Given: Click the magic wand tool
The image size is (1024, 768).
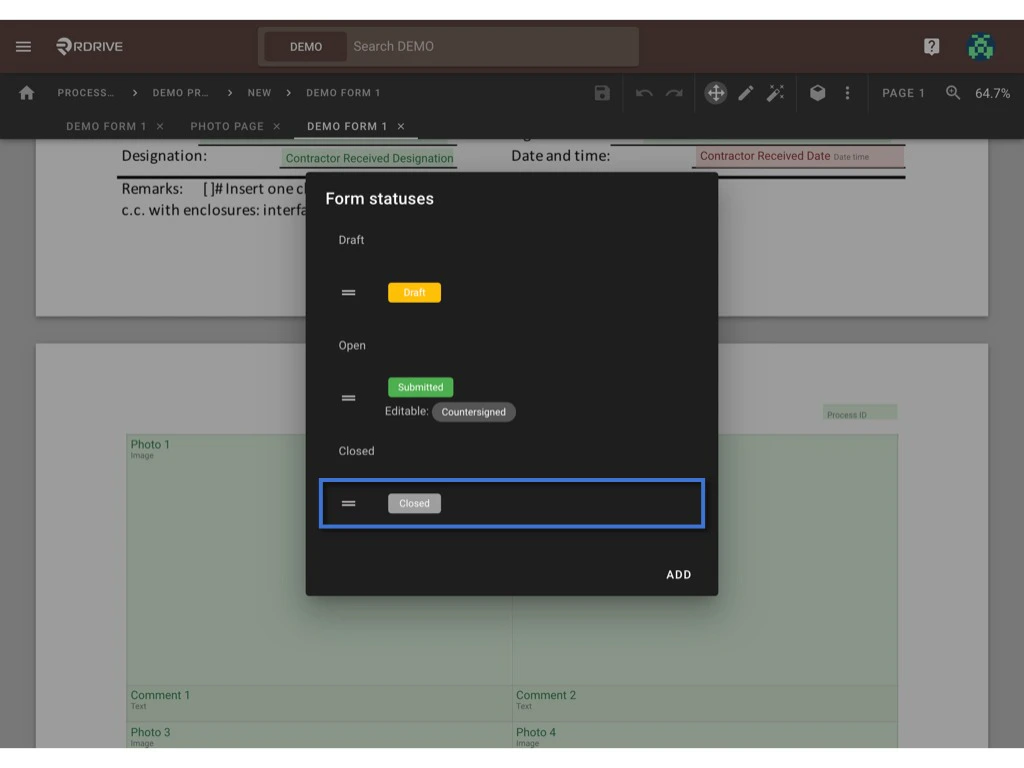Looking at the screenshot, I should [x=777, y=92].
